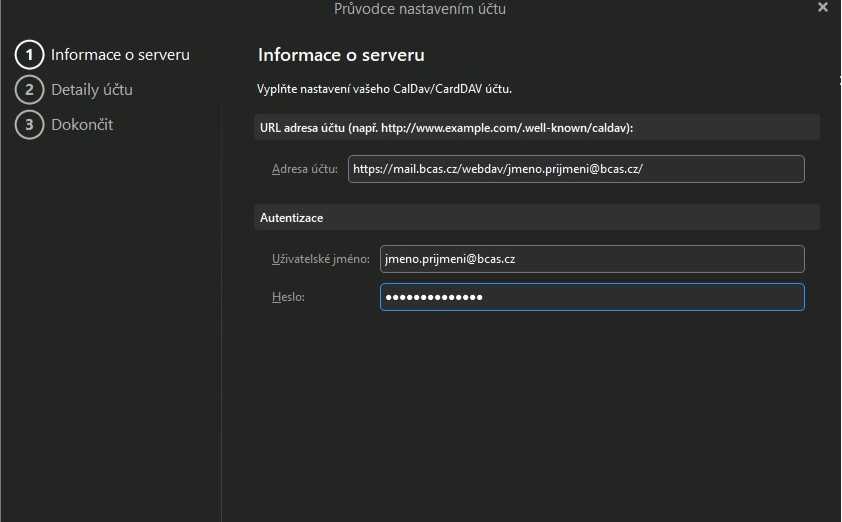Screen dimensions: 842x522
Task: Select "Informace o serveru" step in sidebar
Action: [x=120, y=55]
